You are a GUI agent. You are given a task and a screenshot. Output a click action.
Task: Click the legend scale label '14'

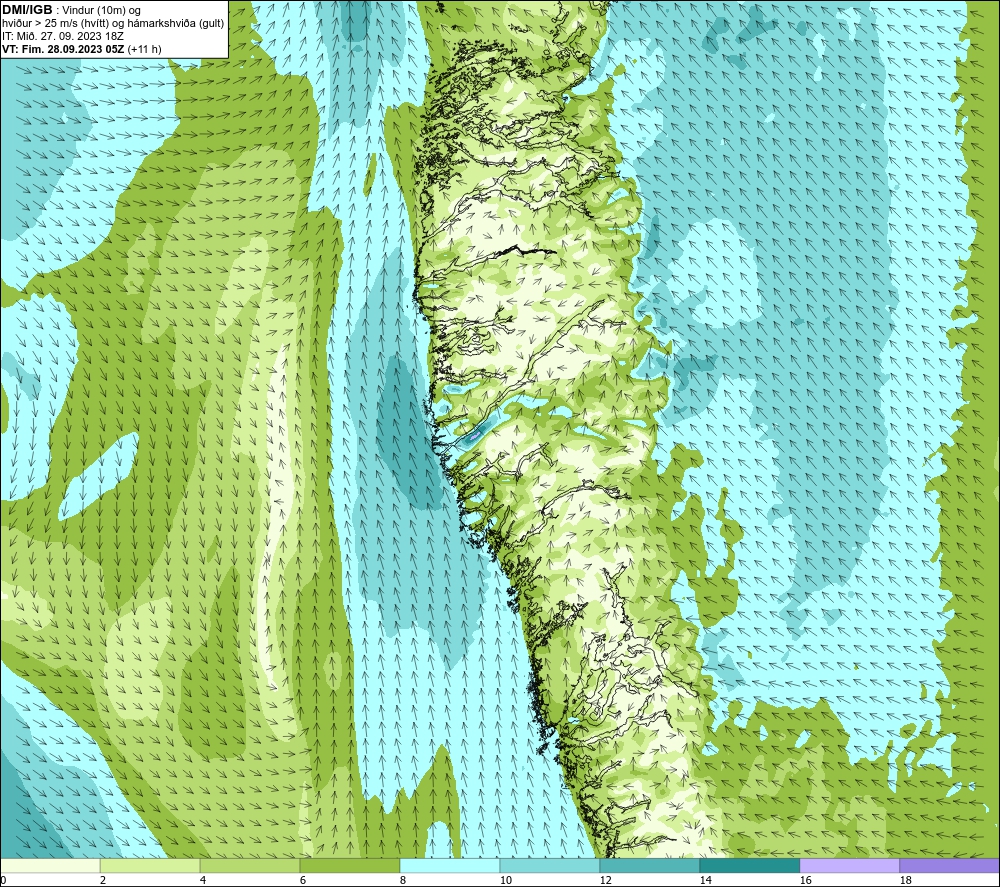point(705,881)
